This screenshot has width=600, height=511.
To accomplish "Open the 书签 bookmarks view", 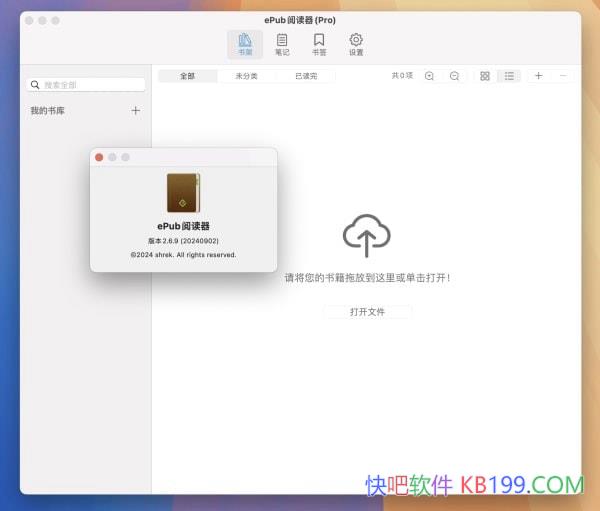I will tap(319, 44).
